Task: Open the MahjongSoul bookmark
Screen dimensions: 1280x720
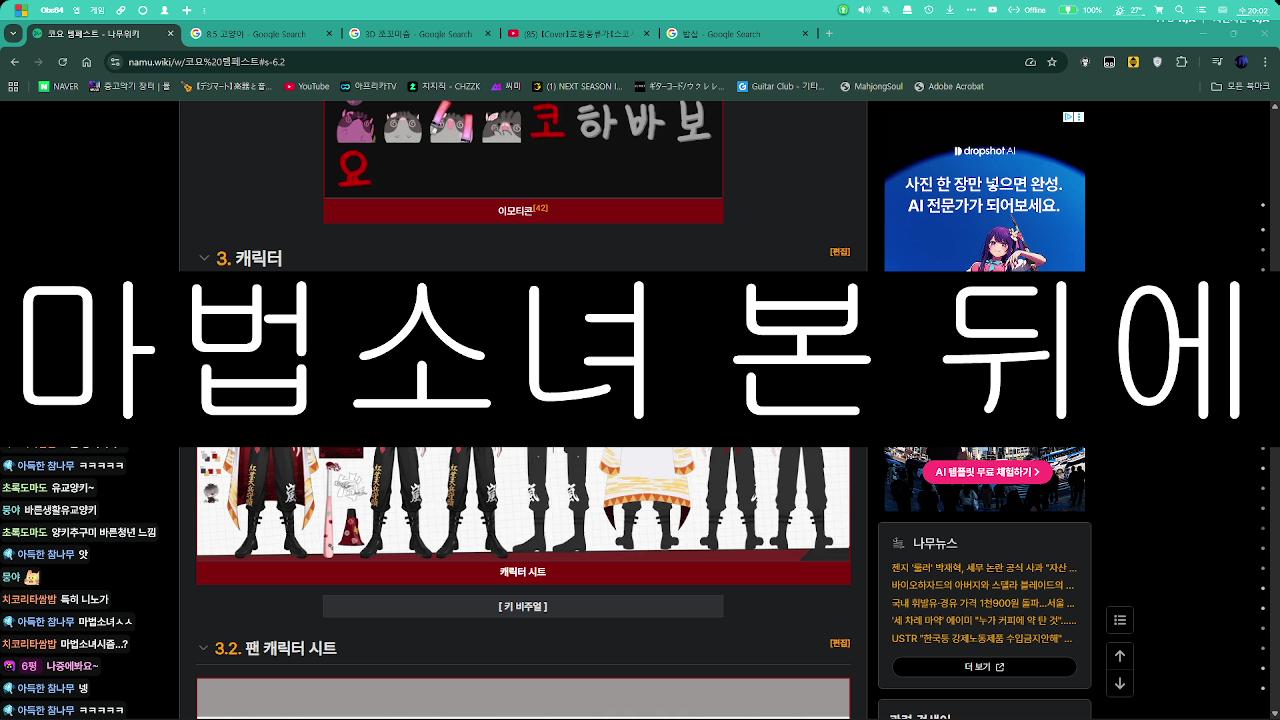Action: 871,86
